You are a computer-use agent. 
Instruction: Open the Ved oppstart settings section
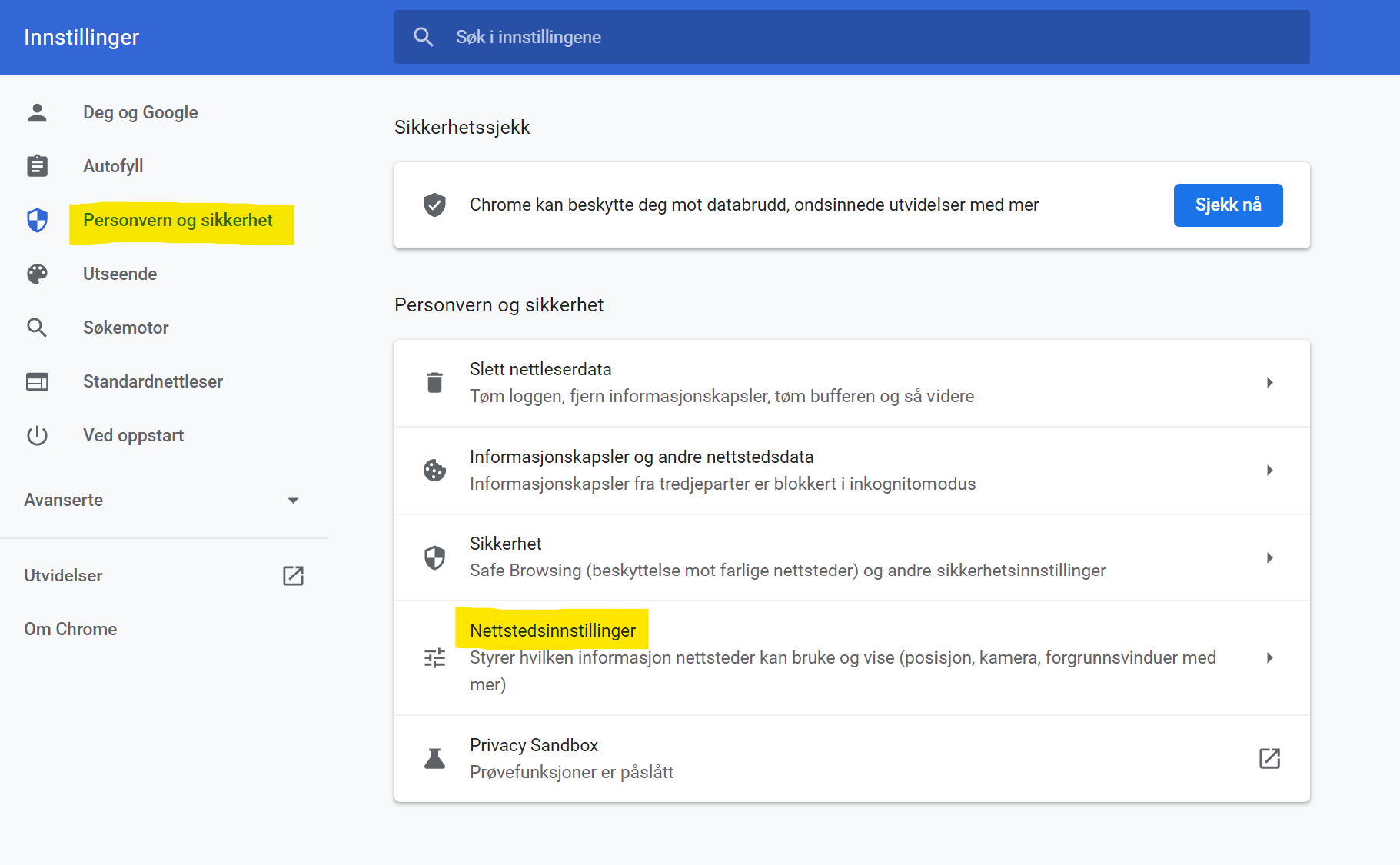134,435
